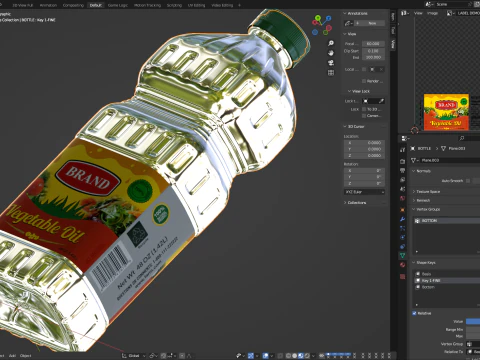Image resolution: width=480 pixels, height=360 pixels.
Task: Toggle camera view with the camera icon
Action: 331,63
